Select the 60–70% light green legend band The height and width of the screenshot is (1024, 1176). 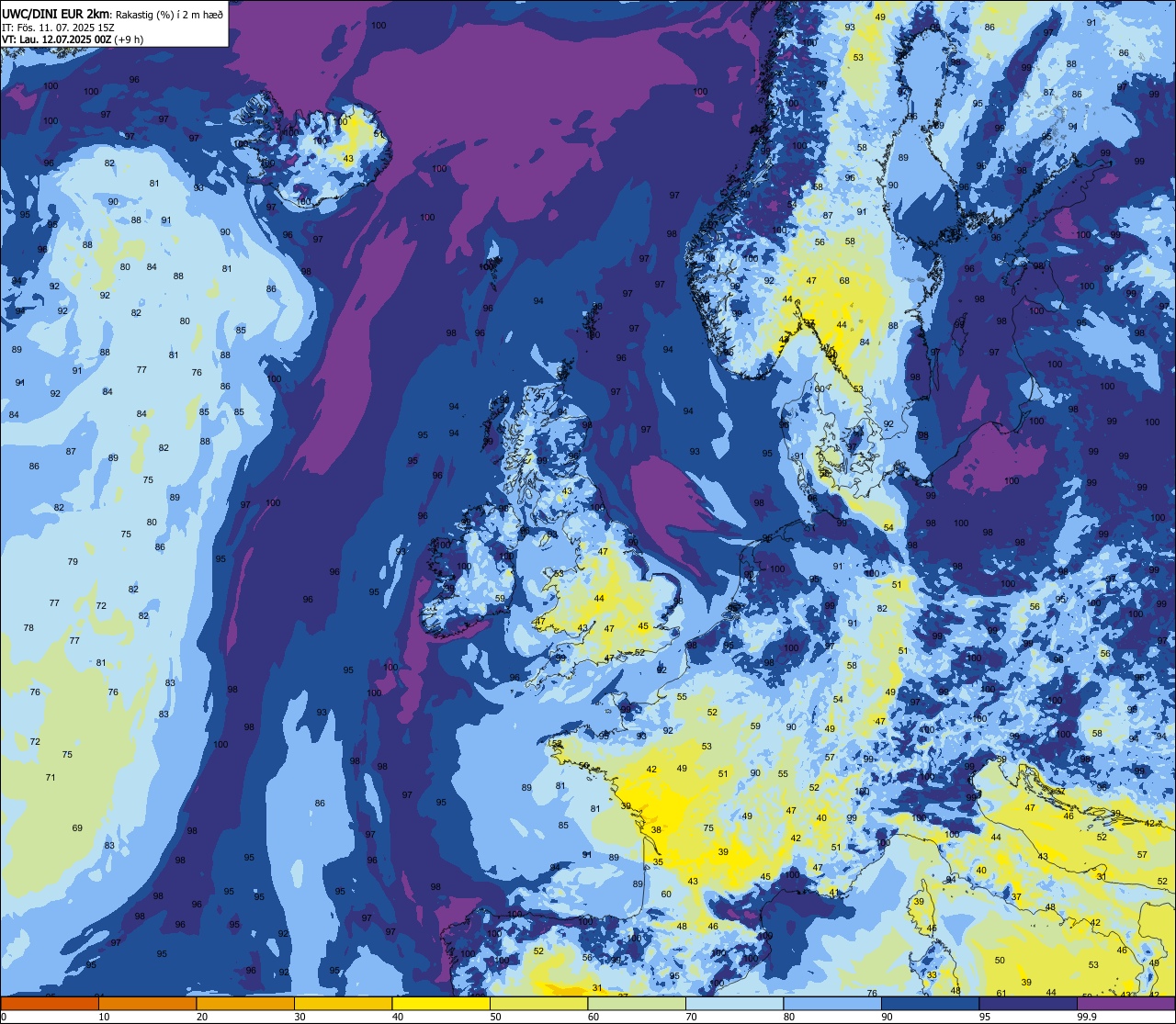tap(637, 1004)
